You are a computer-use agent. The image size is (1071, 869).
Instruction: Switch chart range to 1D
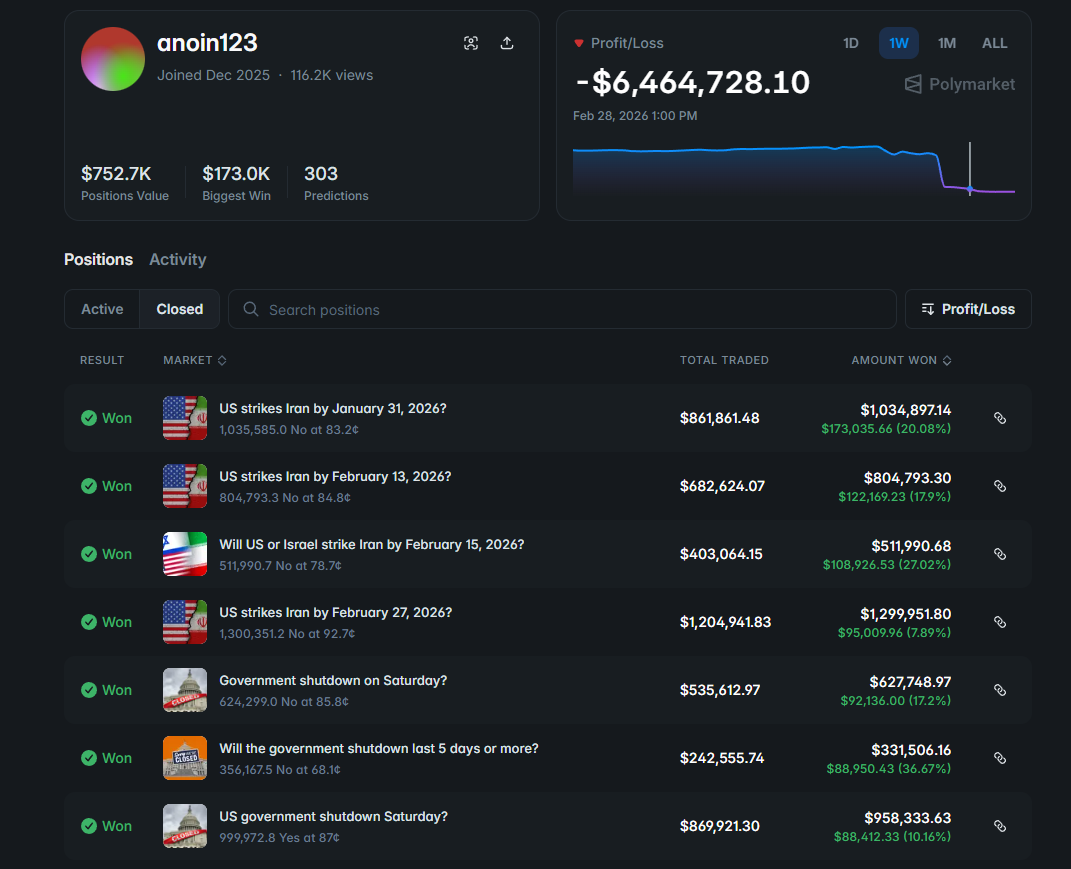[851, 43]
